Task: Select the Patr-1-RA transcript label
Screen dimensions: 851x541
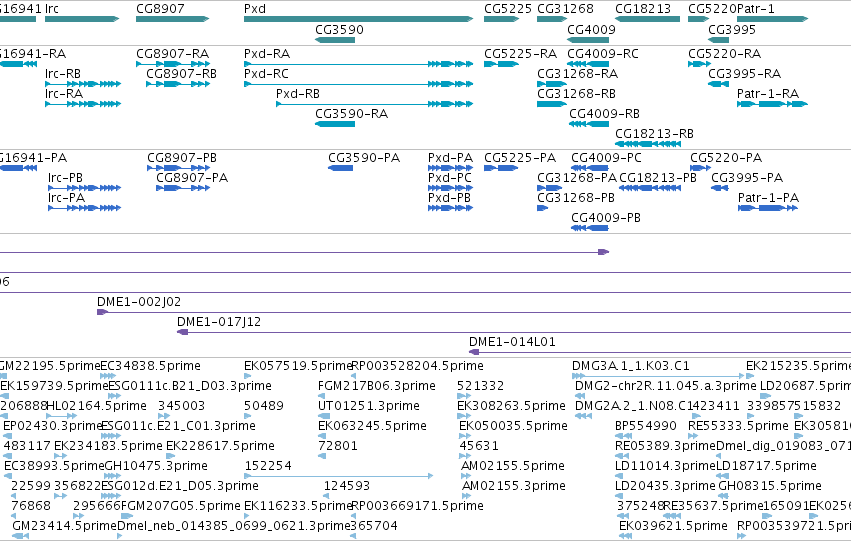Action: click(768, 94)
